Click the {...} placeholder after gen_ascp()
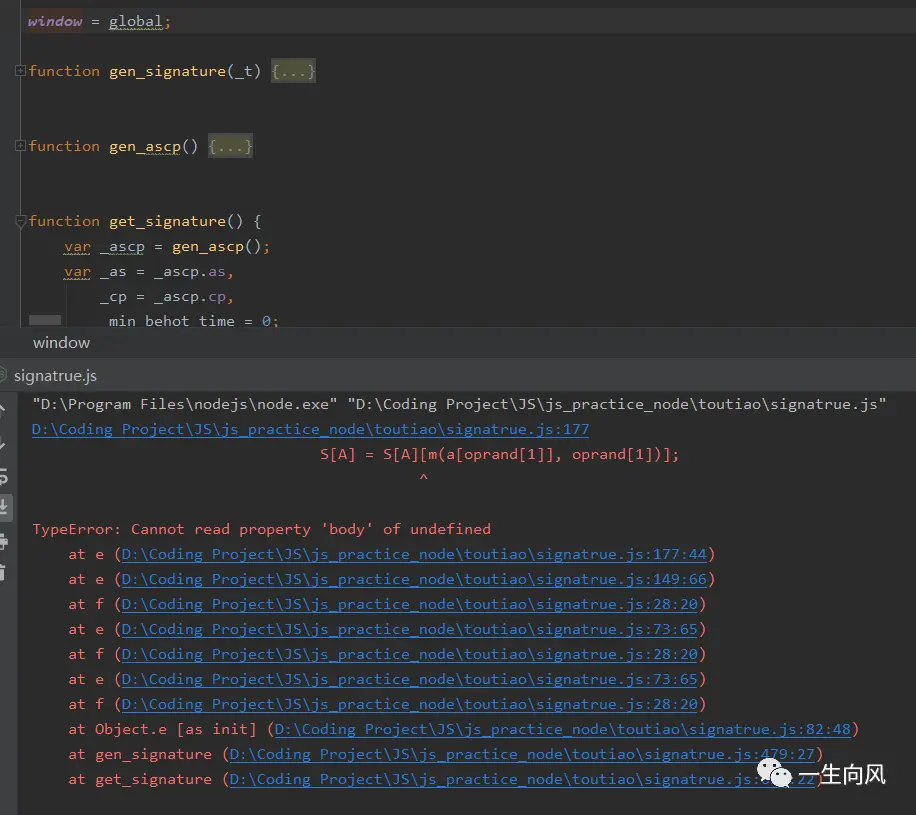Screen dimensions: 916x815 pyautogui.click(x=230, y=146)
